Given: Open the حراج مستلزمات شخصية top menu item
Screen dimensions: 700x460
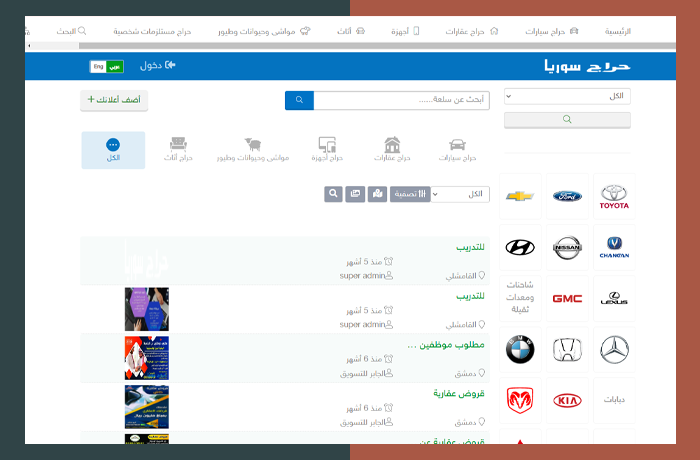Looking at the screenshot, I should point(152,31).
